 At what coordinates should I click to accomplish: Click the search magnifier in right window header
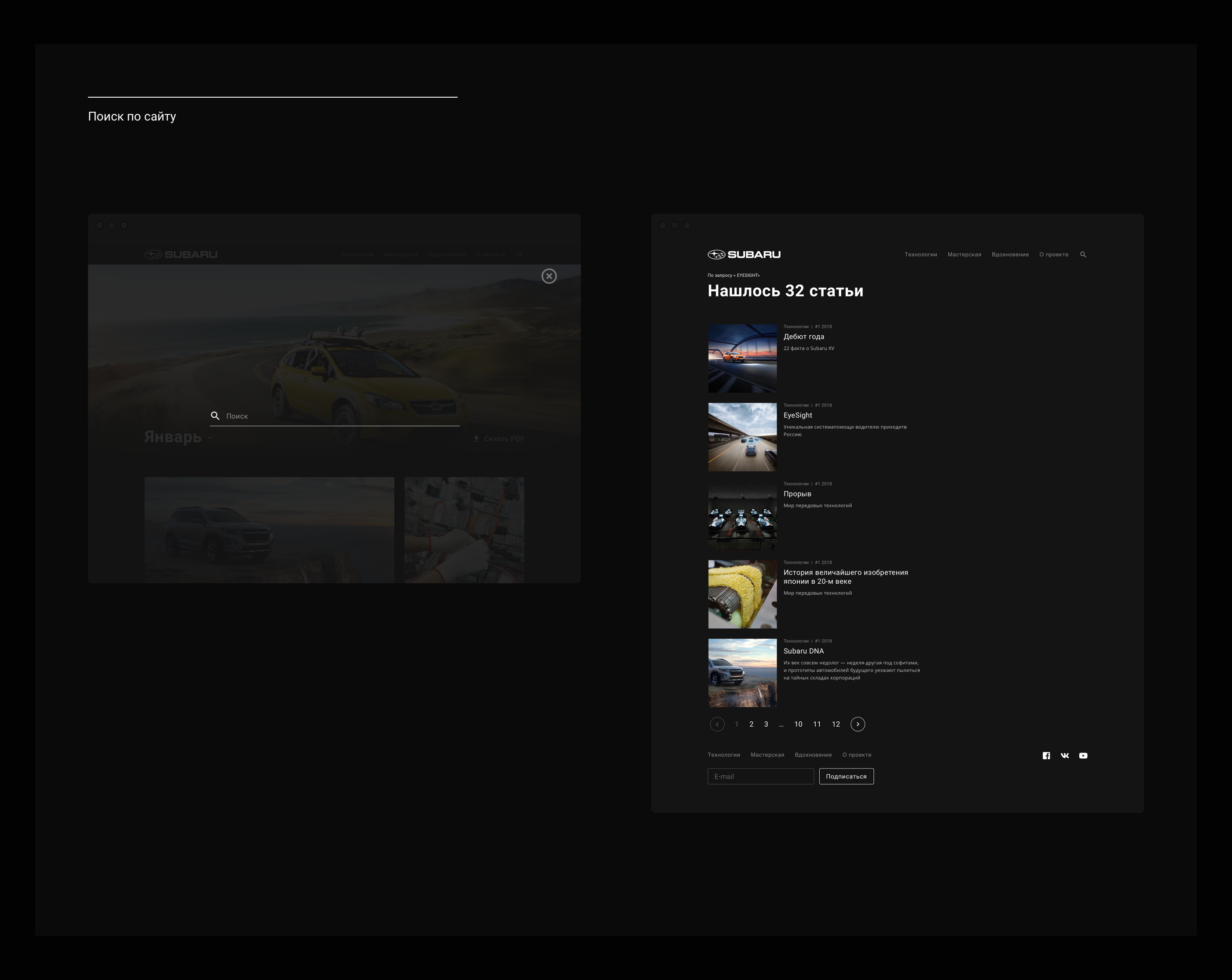[x=1083, y=255]
